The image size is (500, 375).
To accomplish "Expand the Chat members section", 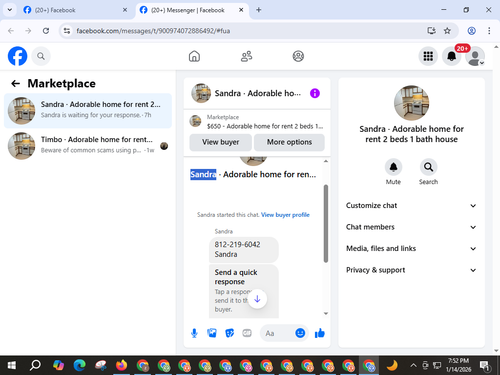I will click(x=411, y=227).
